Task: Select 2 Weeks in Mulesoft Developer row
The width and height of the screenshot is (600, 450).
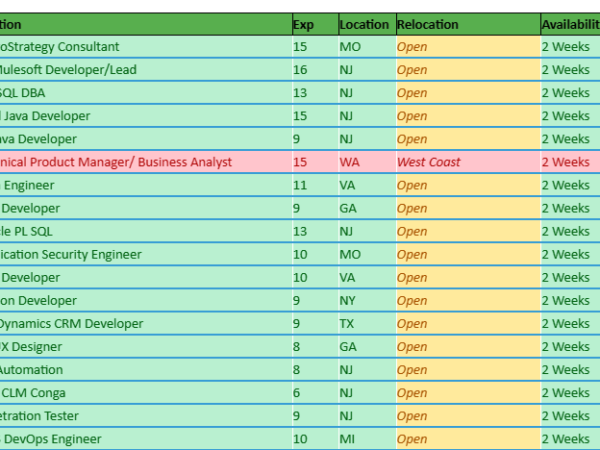Action: (571, 70)
